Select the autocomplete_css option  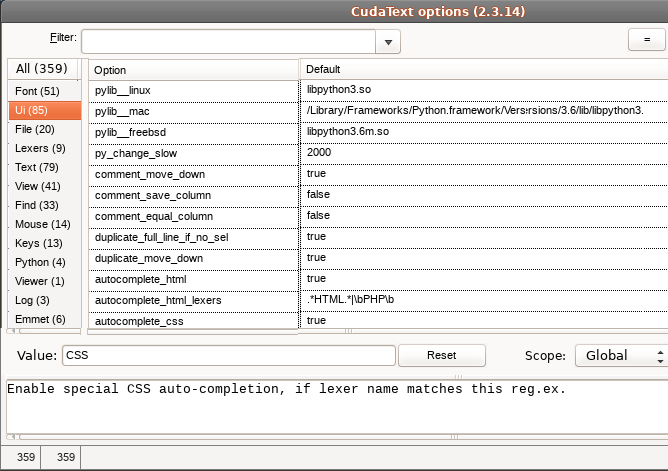tap(194, 321)
